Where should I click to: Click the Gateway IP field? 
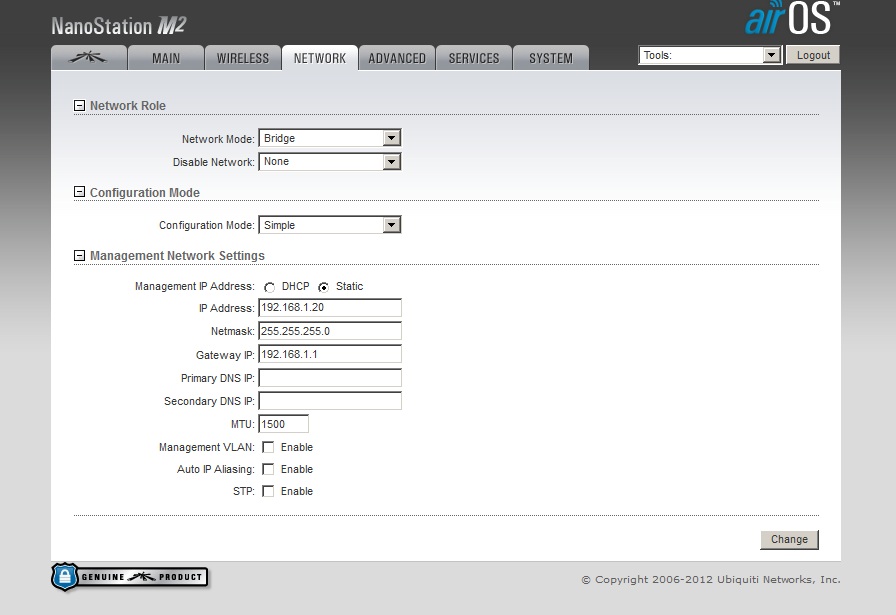[x=330, y=354]
